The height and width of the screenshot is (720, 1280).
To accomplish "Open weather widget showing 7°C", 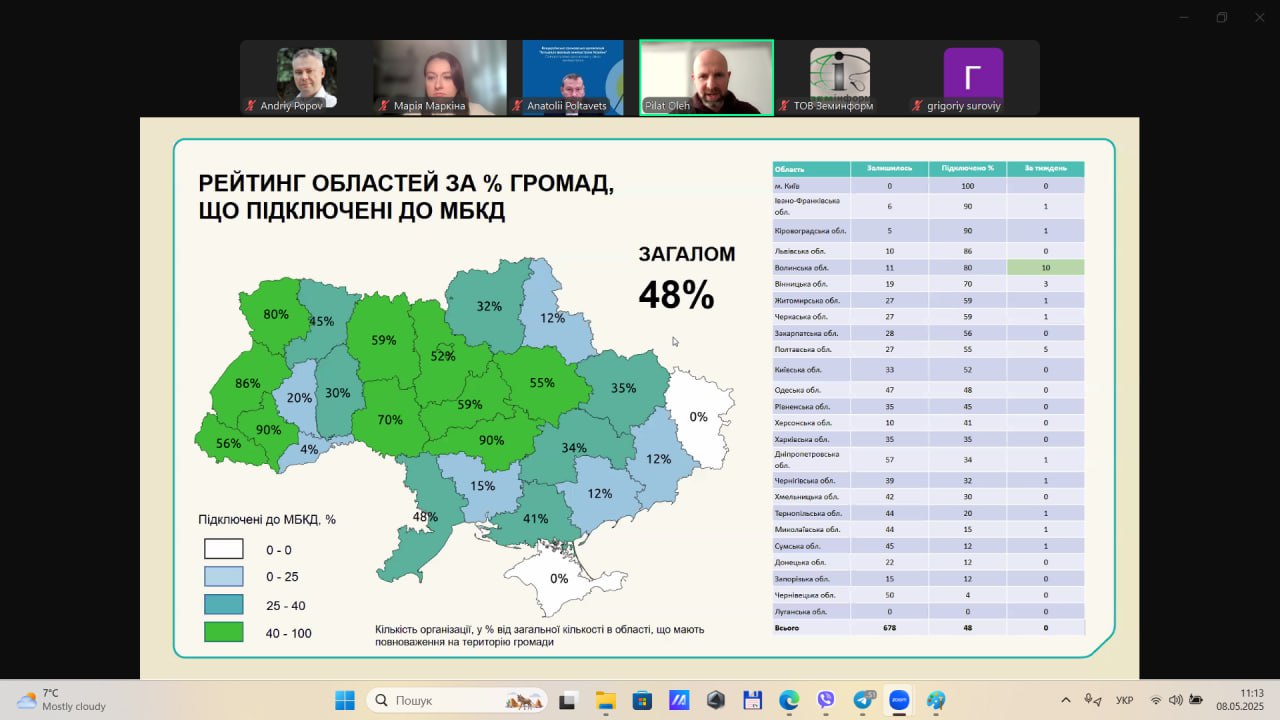I will click(60, 700).
